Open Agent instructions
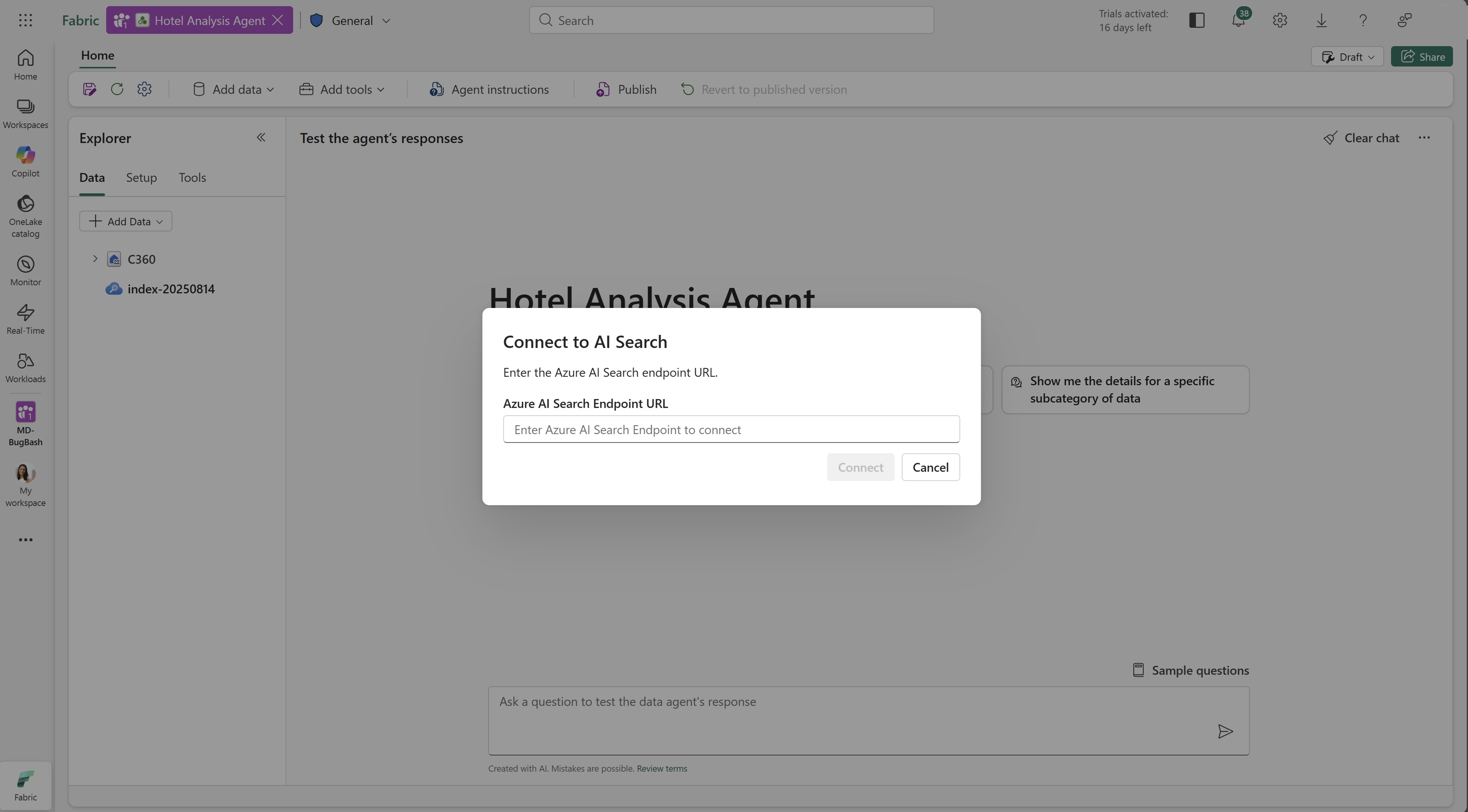Screen dimensions: 1468x812 click(489, 90)
